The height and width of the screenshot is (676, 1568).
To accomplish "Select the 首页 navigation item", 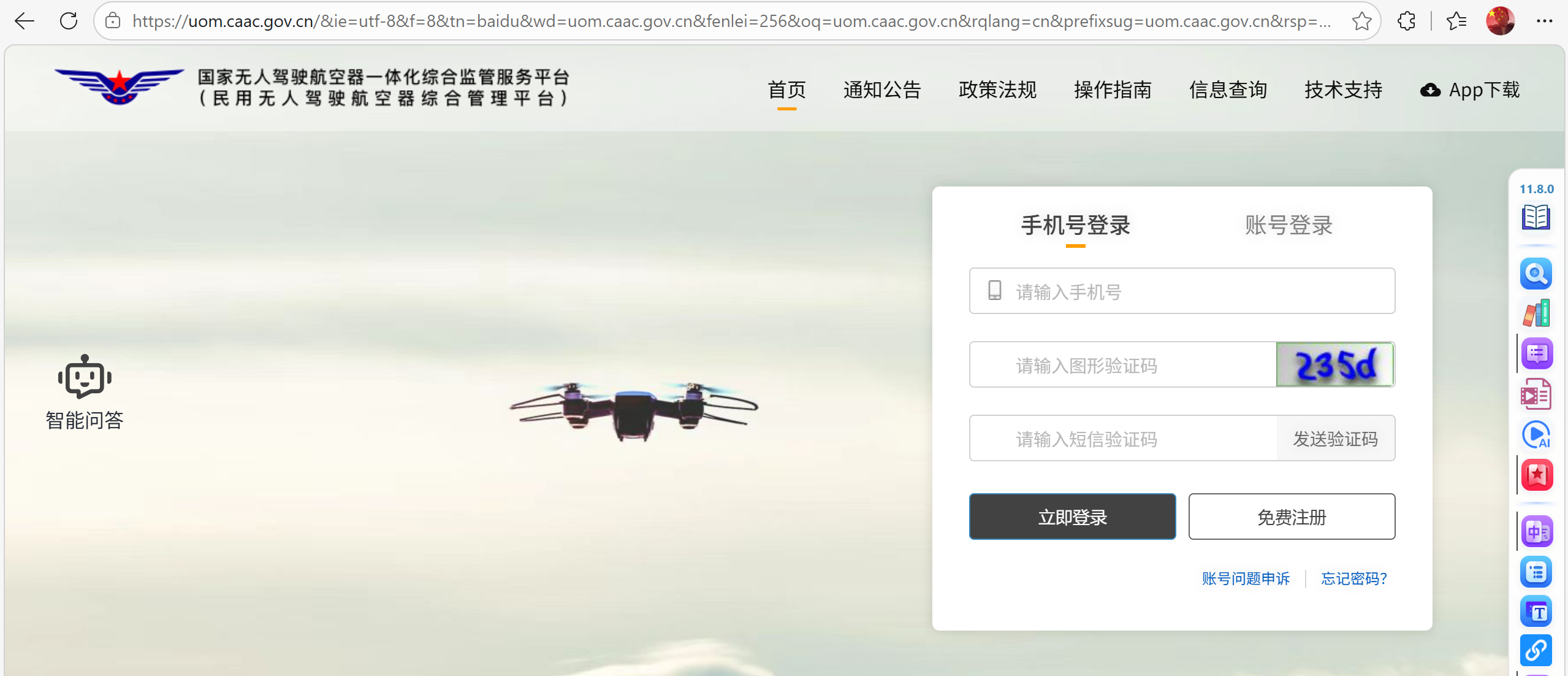I will [787, 90].
